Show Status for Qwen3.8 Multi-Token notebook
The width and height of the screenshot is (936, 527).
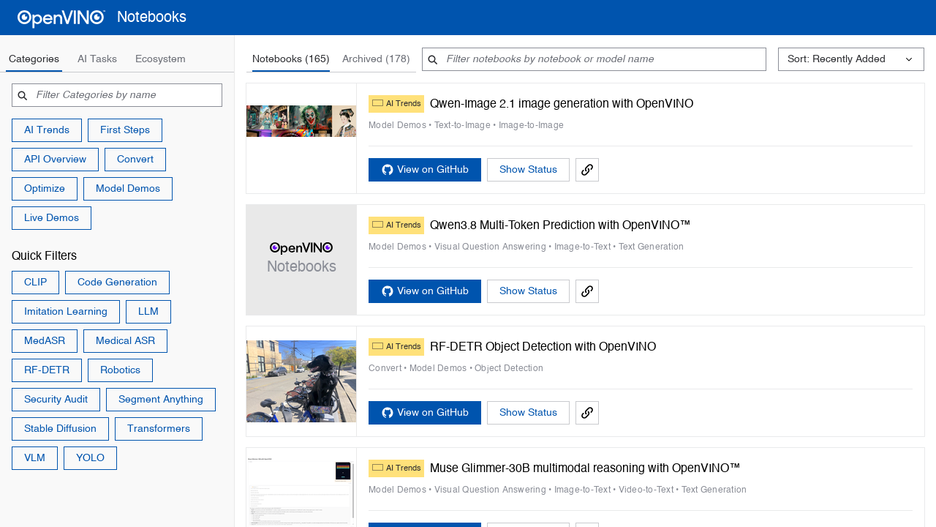[528, 291]
